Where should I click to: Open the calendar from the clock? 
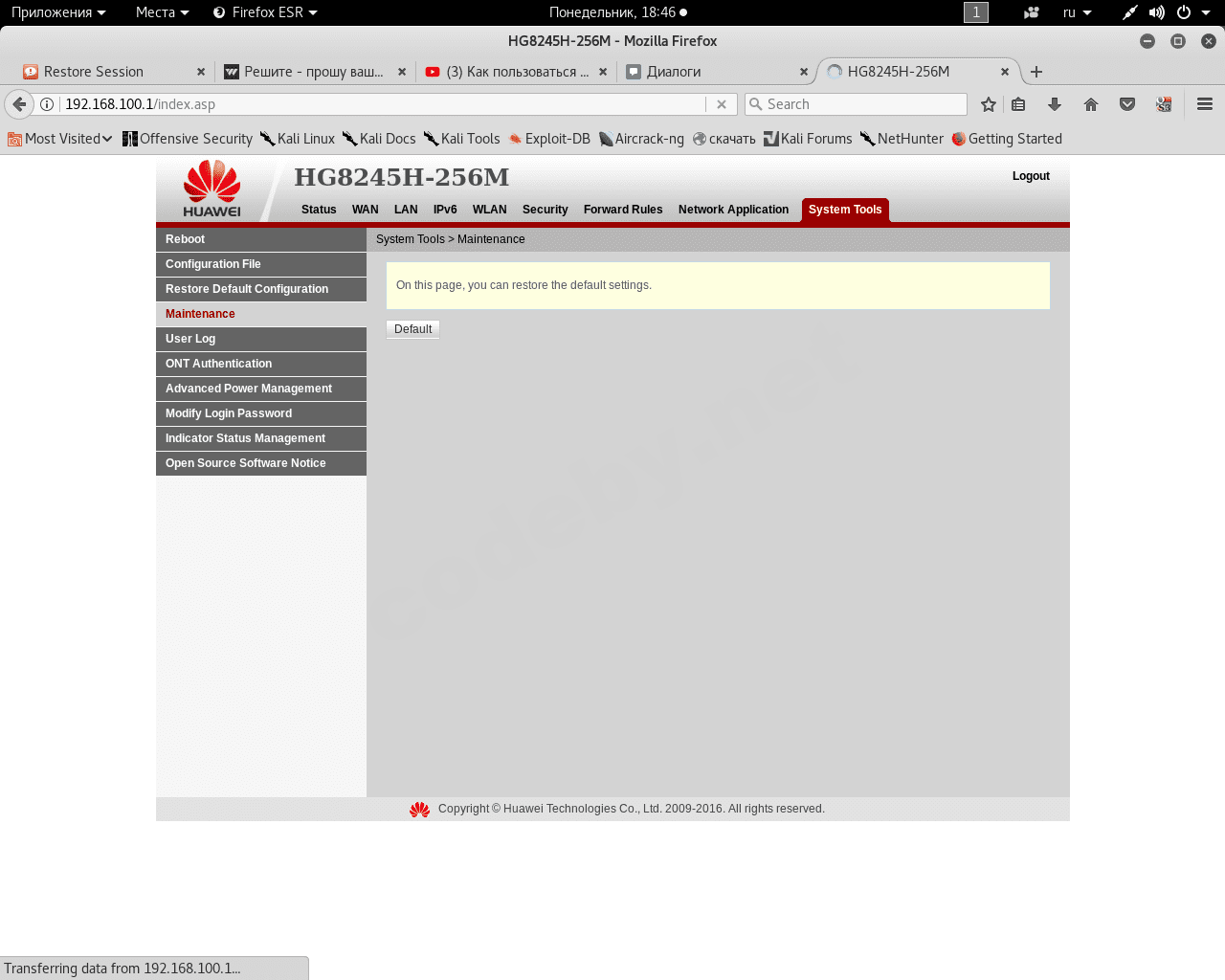click(x=618, y=12)
